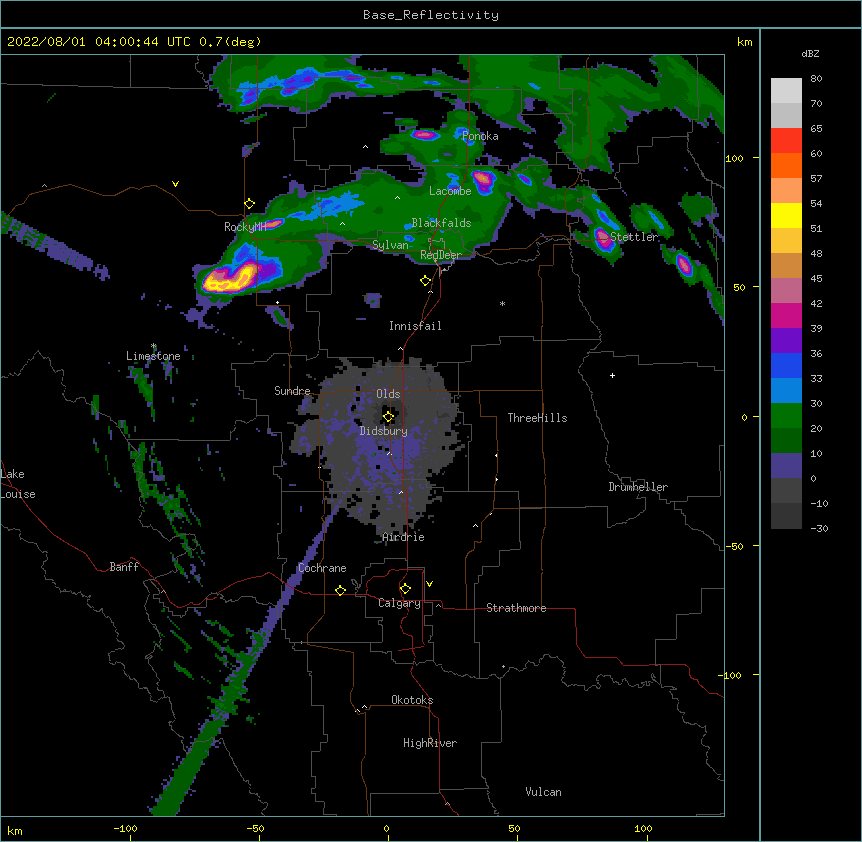Click the 80 dBZ legend value
This screenshot has height=842, width=862.
tap(816, 79)
